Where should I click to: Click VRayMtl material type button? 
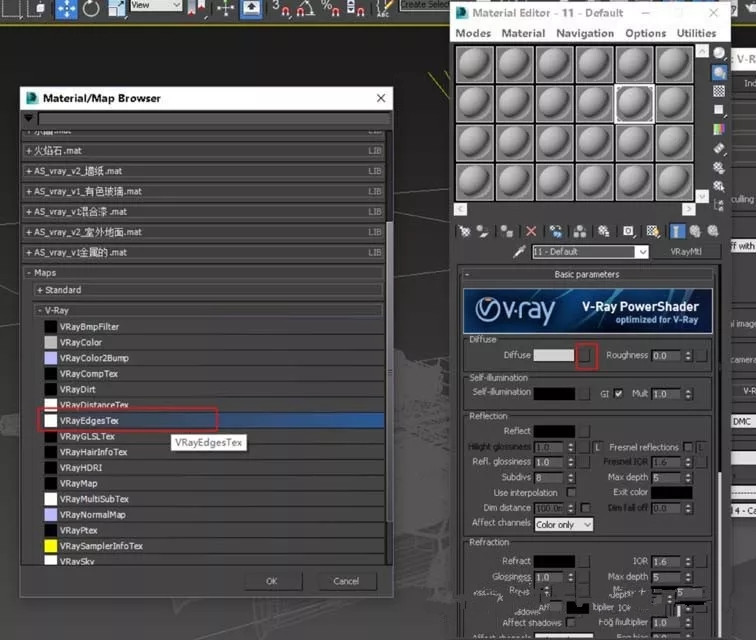pyautogui.click(x=686, y=252)
